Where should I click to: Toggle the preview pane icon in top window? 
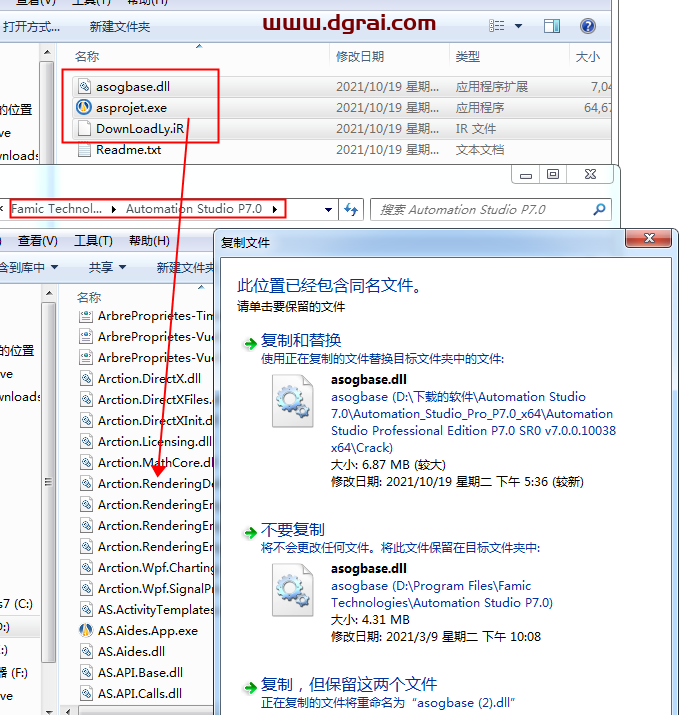pos(552,26)
